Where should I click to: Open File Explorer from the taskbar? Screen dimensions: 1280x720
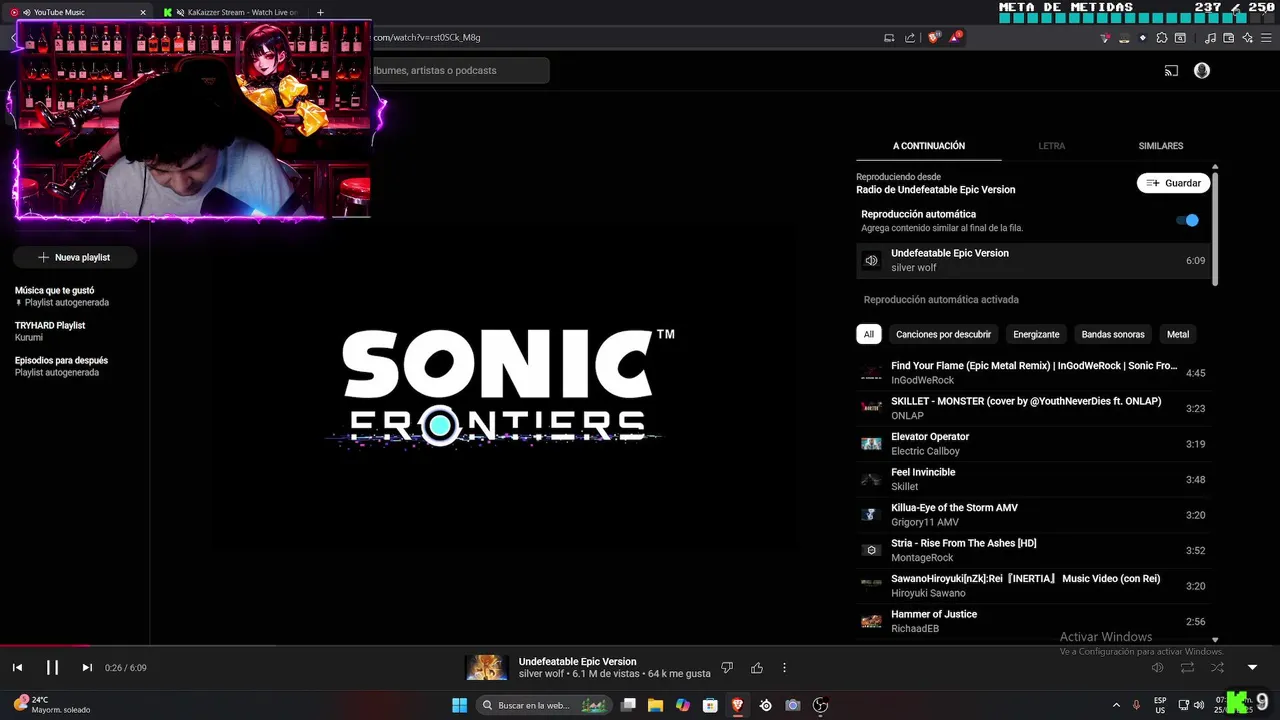coord(656,705)
